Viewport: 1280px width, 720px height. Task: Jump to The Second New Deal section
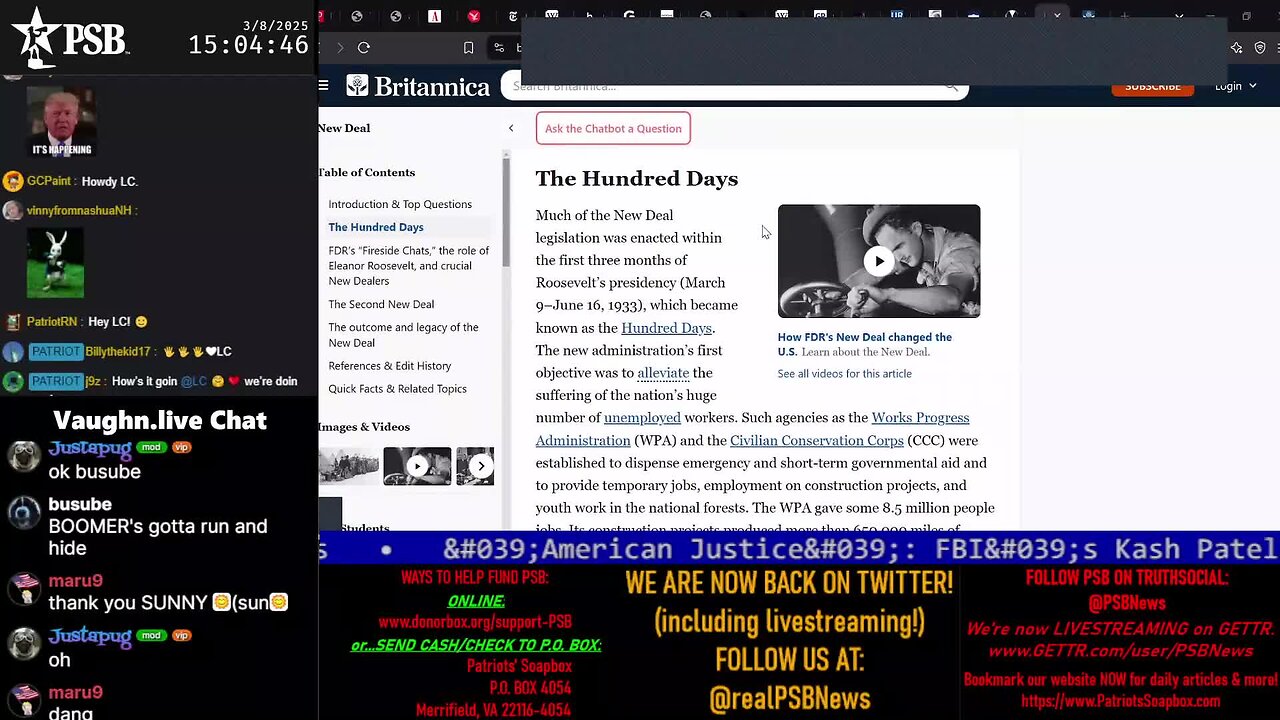tap(381, 304)
